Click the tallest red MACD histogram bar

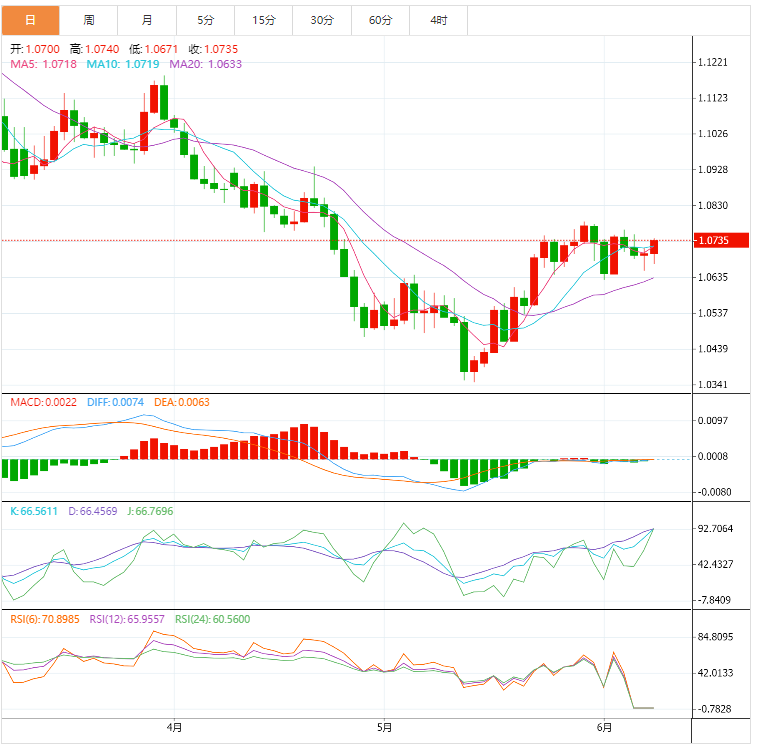[x=304, y=442]
